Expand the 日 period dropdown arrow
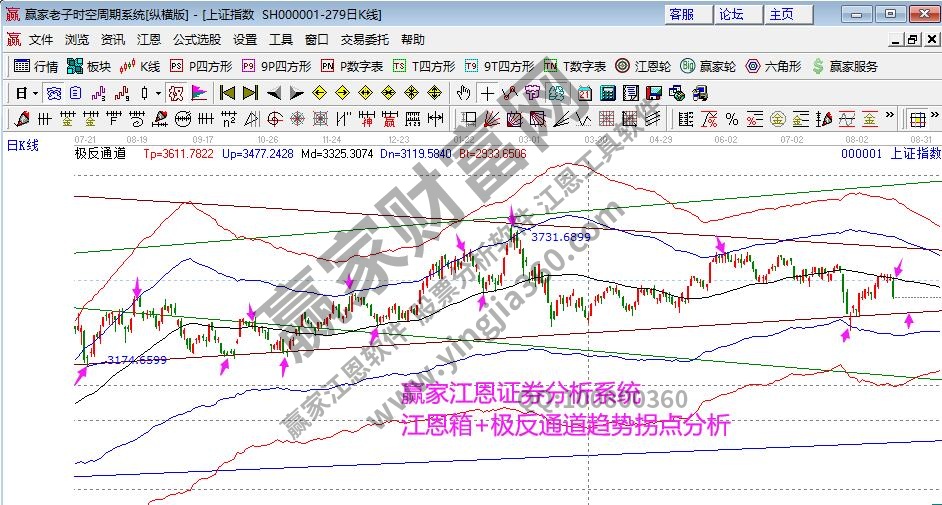Image resolution: width=942 pixels, height=505 pixels. click(x=35, y=93)
